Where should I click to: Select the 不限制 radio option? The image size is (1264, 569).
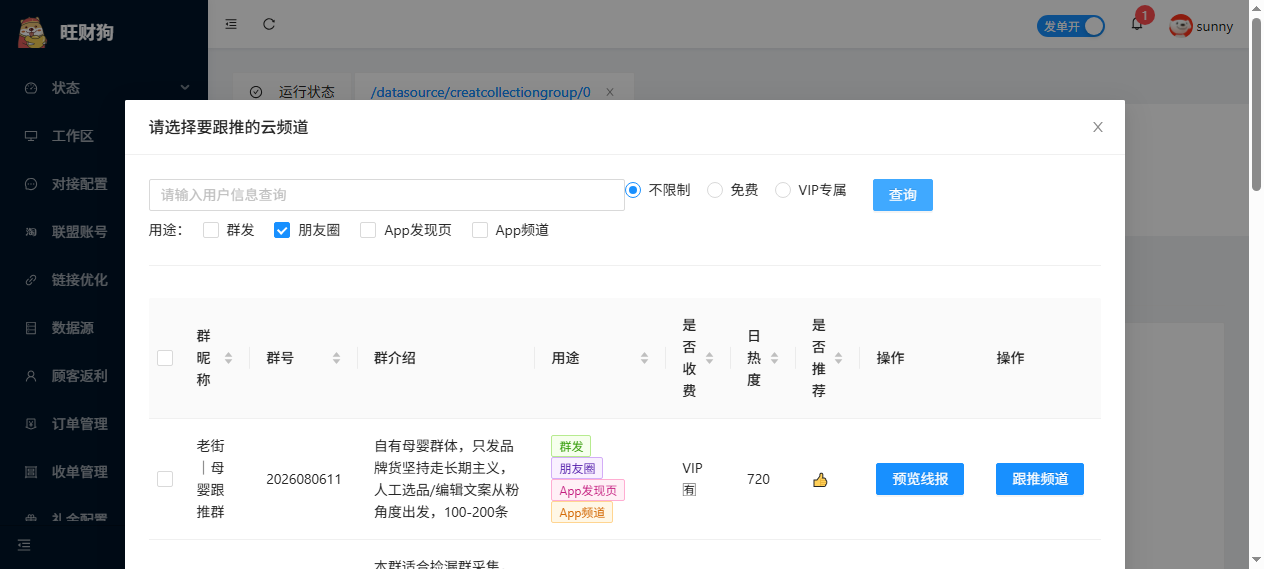(633, 190)
